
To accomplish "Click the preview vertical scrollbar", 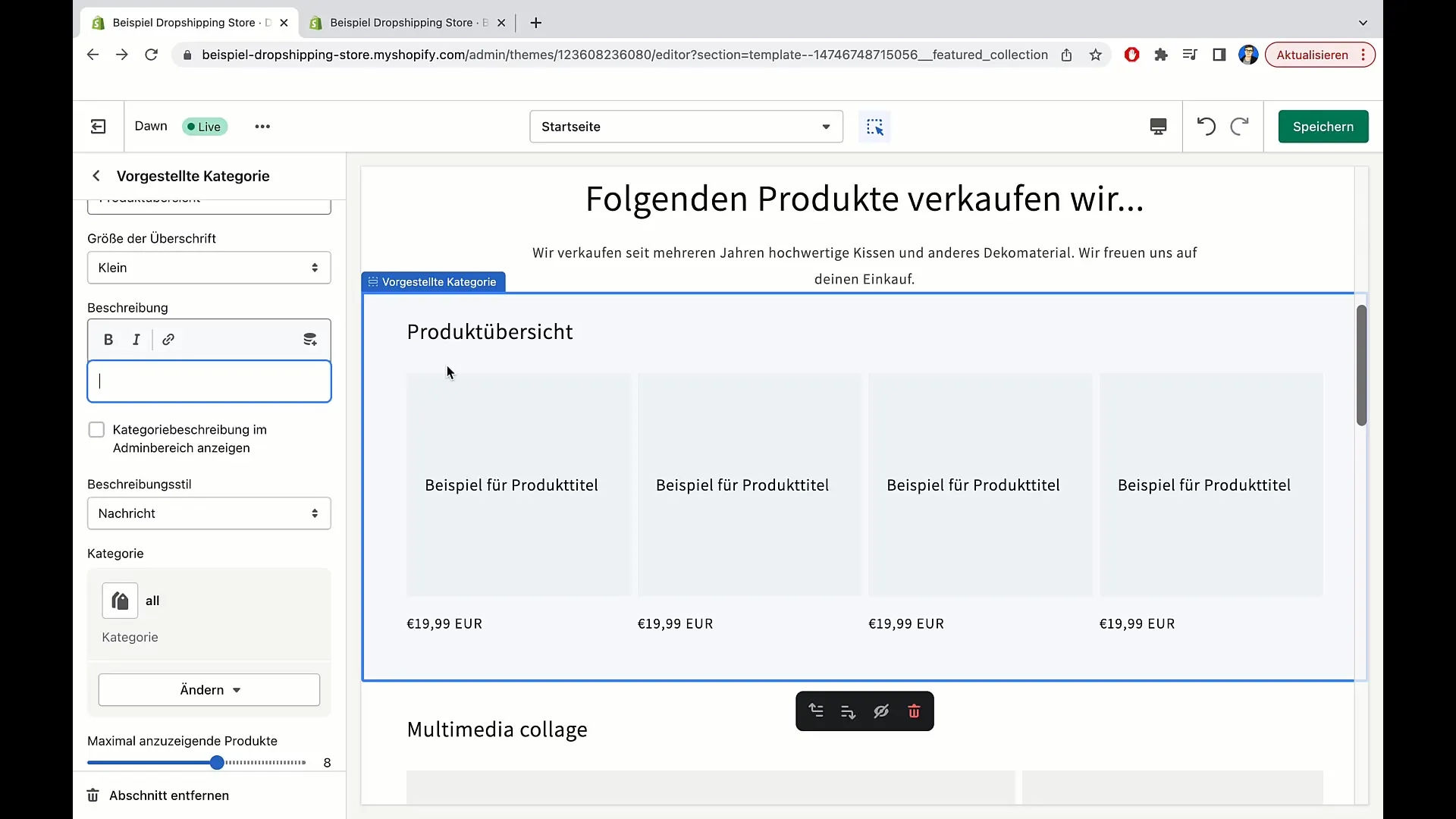I will (1361, 366).
